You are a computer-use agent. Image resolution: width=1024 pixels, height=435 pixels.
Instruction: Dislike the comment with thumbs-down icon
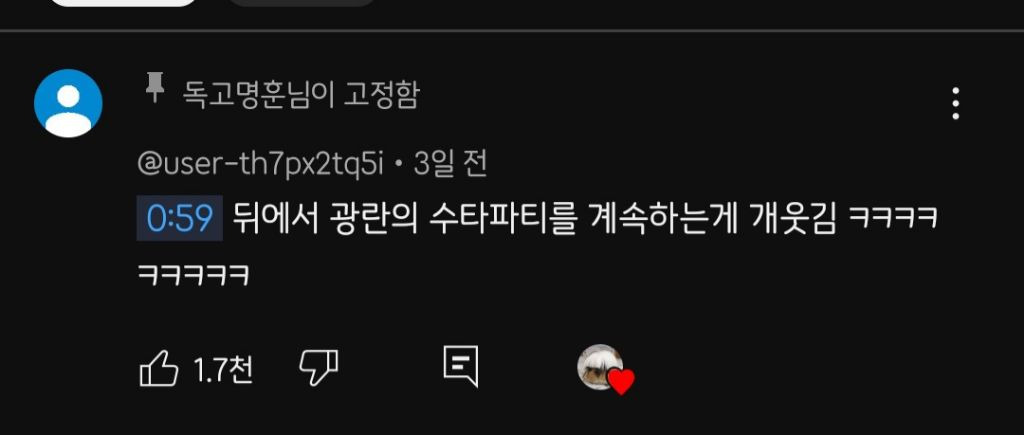319,368
